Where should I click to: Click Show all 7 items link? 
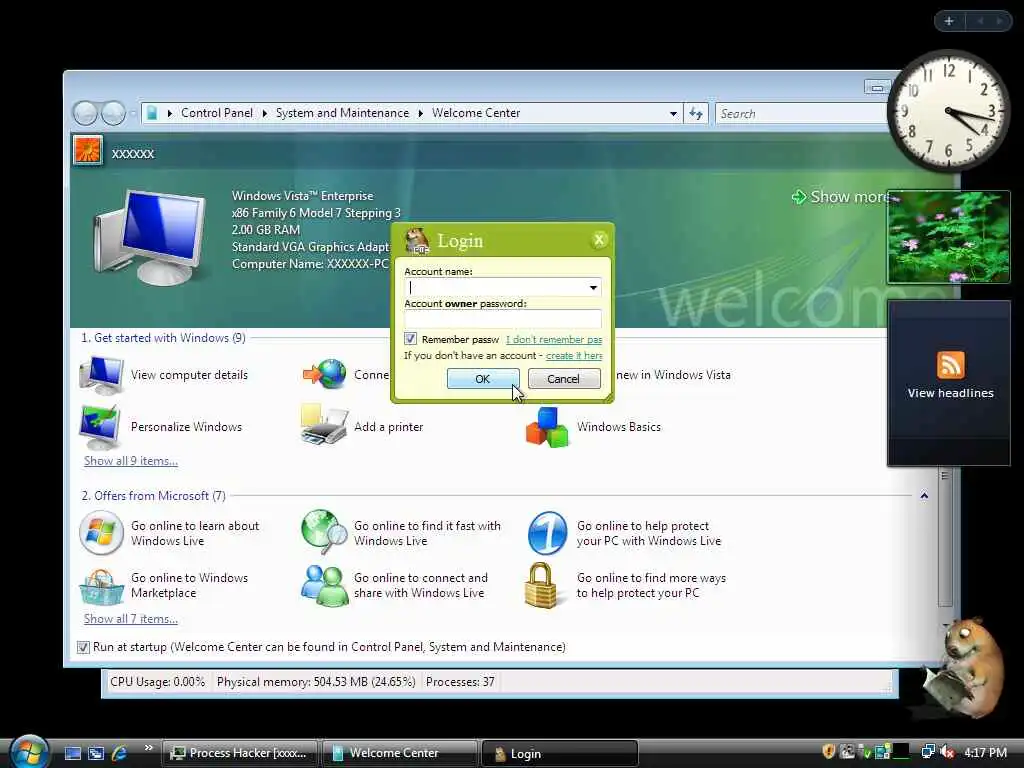click(x=131, y=619)
